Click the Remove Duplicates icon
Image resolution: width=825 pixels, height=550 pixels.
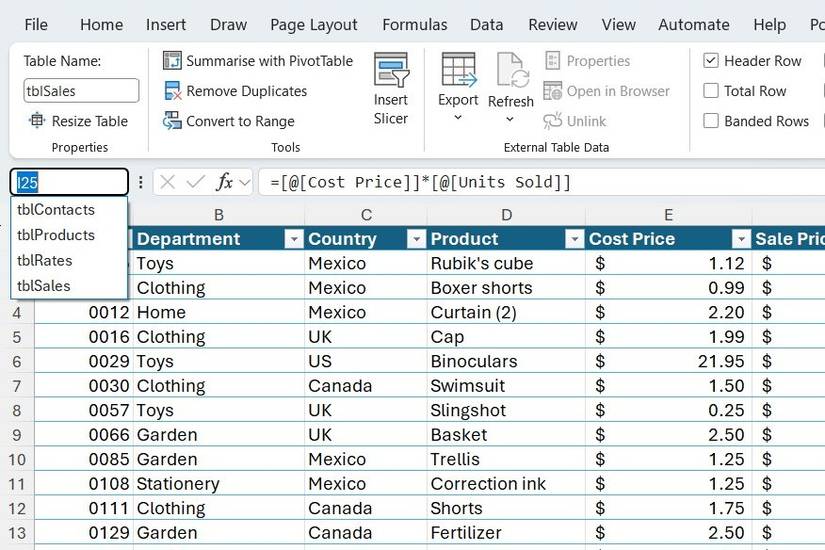coord(172,91)
